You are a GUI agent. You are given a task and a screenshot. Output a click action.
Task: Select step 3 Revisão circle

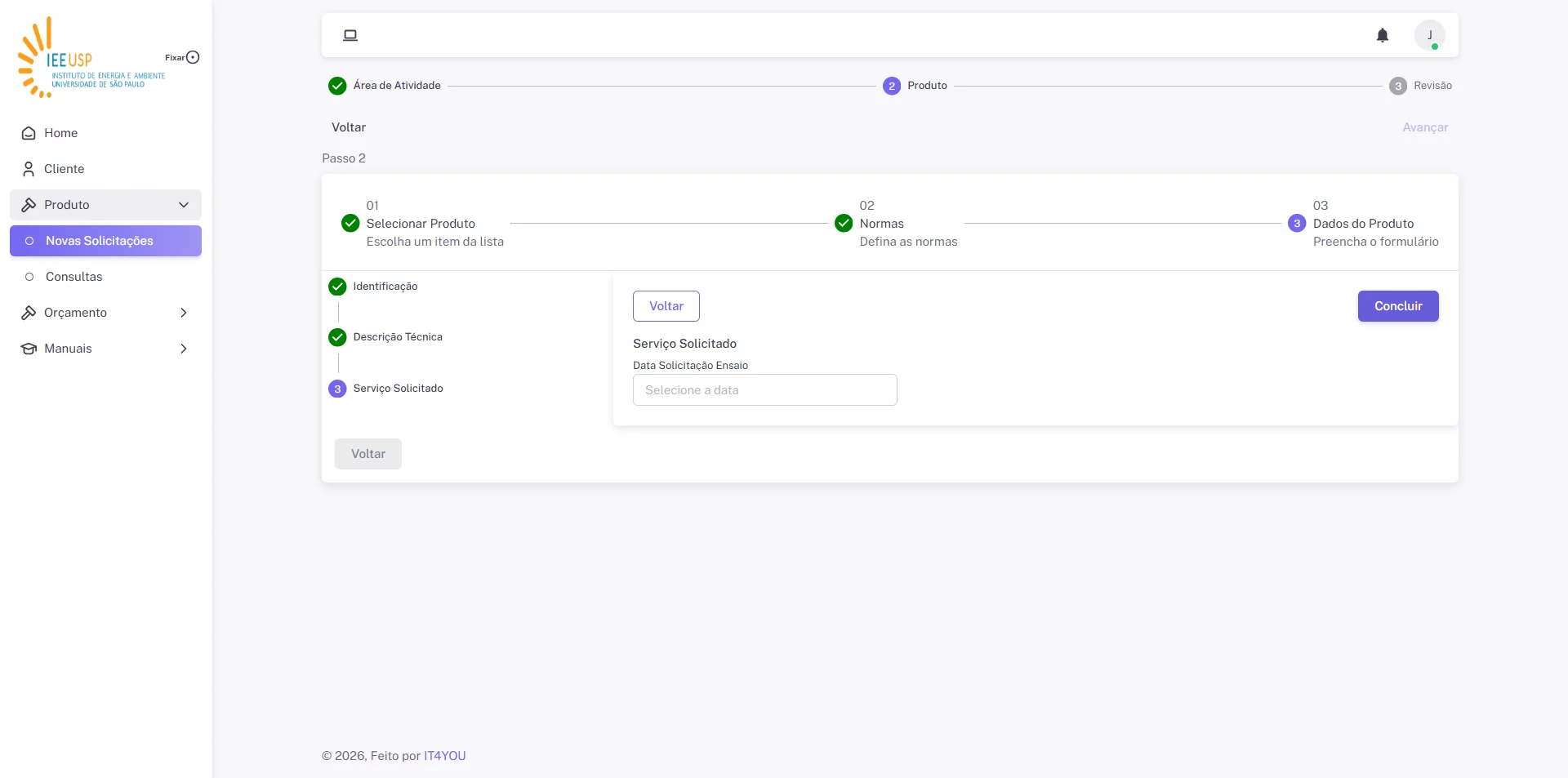[1398, 86]
